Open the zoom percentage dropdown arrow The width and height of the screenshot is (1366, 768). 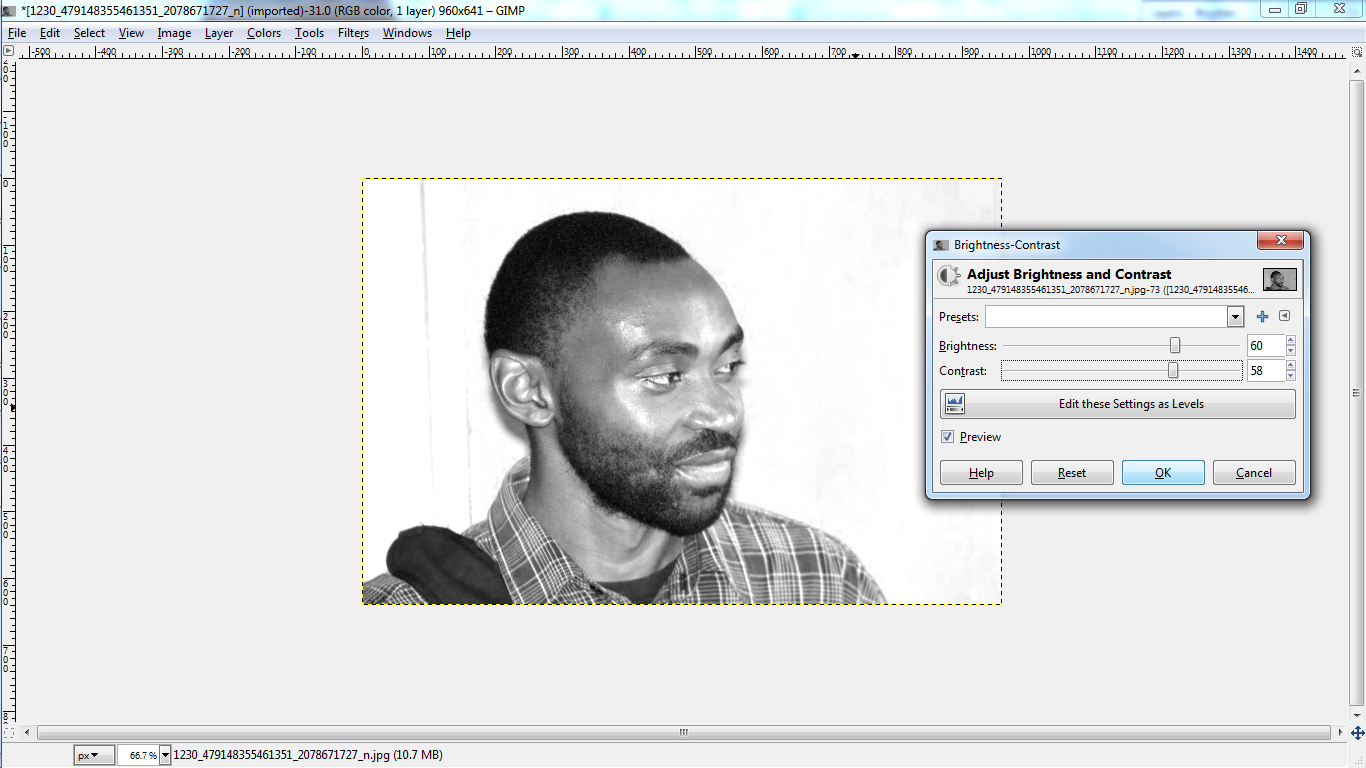click(164, 755)
